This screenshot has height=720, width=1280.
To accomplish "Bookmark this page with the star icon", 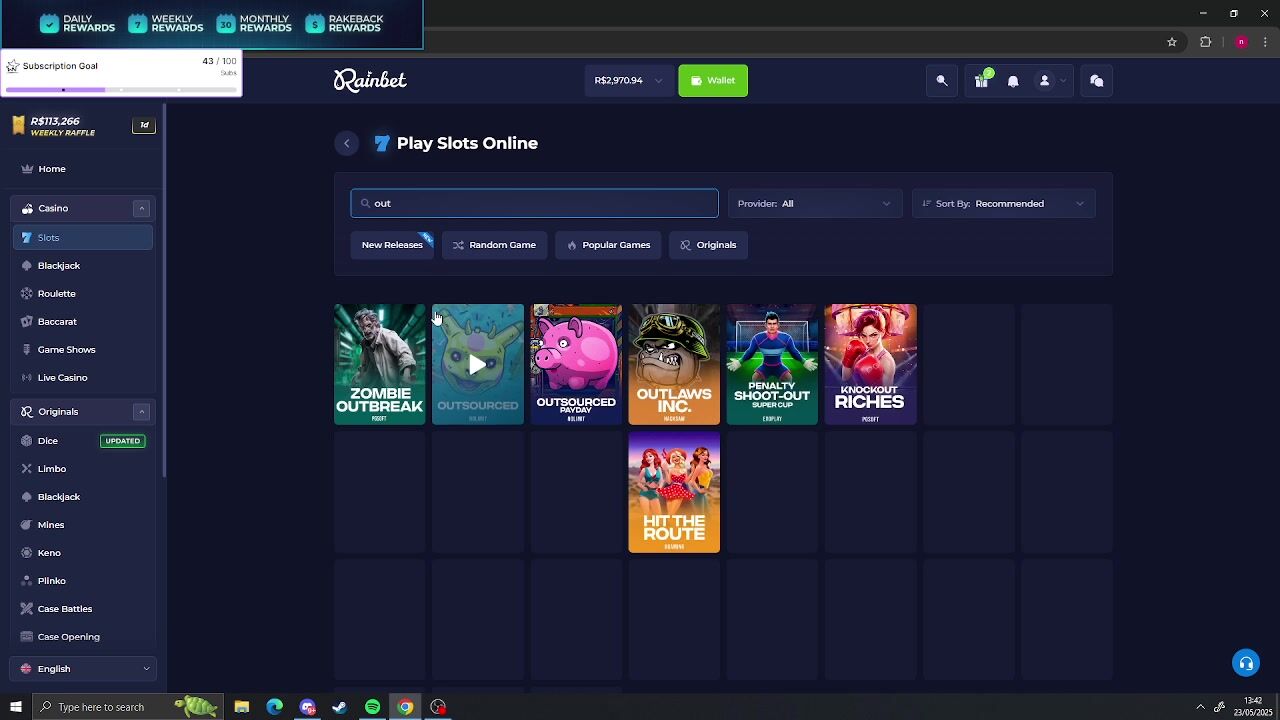I will pos(1172,42).
